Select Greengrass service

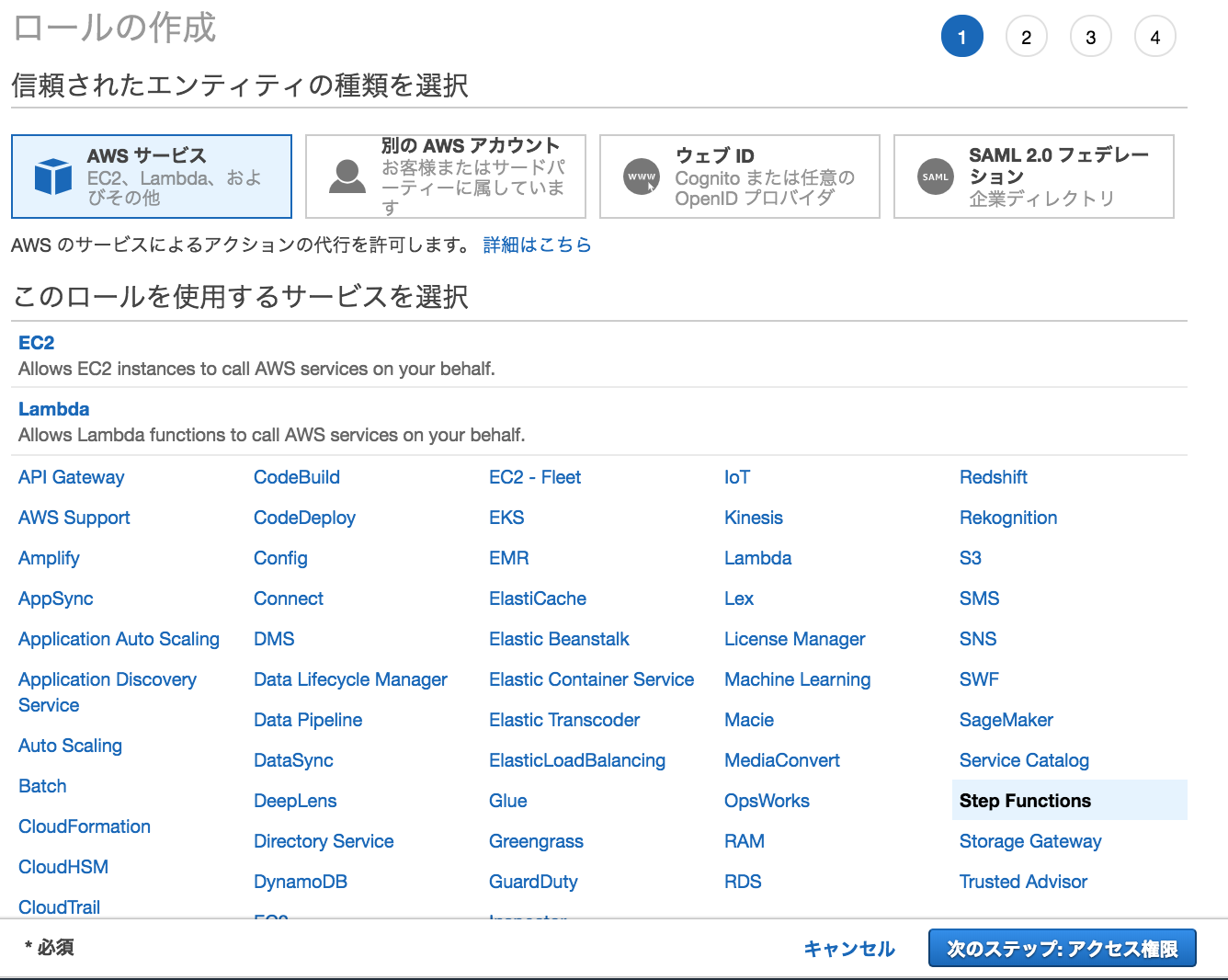(x=536, y=841)
